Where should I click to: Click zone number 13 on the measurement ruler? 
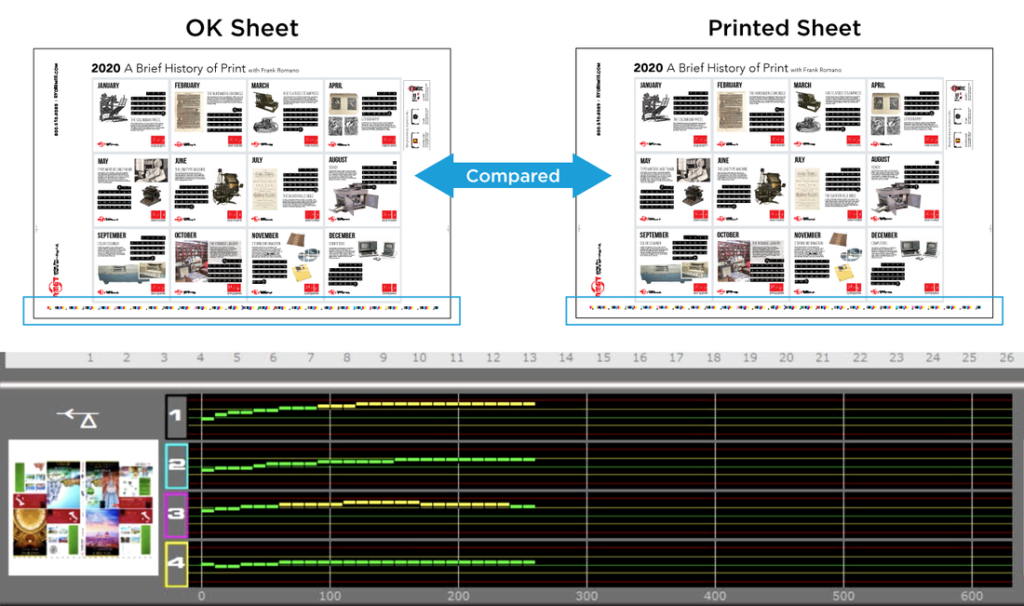tap(530, 356)
